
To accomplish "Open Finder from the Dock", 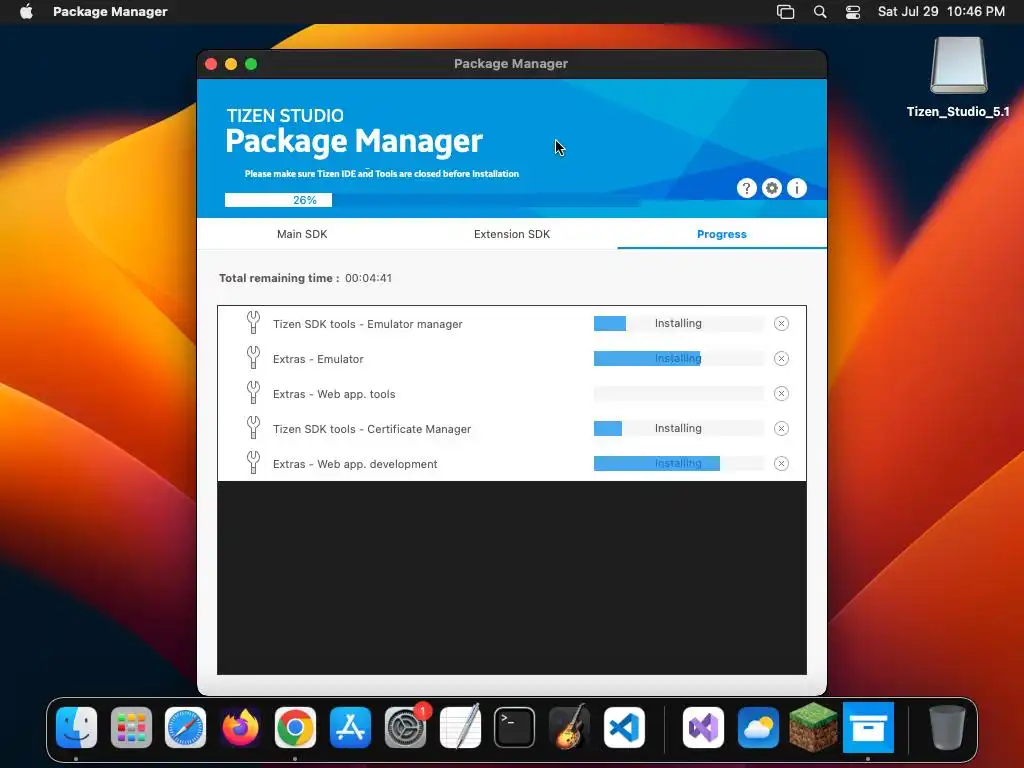I will pyautogui.click(x=76, y=727).
